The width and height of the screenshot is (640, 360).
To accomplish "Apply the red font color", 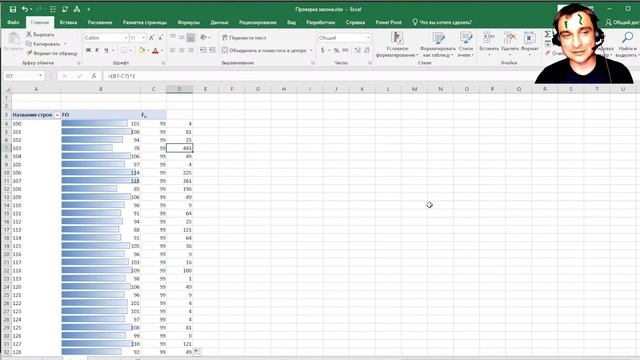I will (x=155, y=50).
